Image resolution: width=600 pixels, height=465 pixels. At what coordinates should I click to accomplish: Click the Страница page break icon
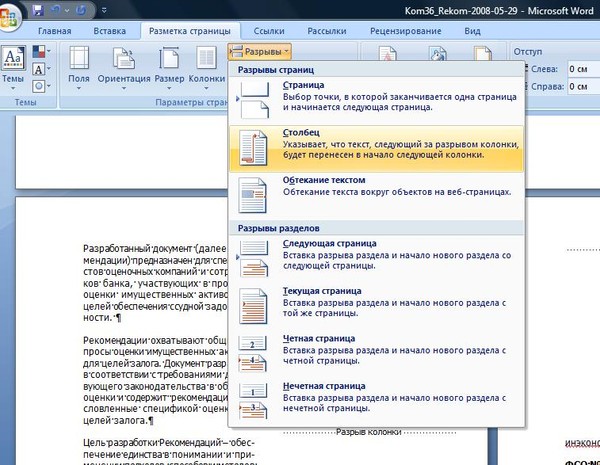(x=254, y=101)
